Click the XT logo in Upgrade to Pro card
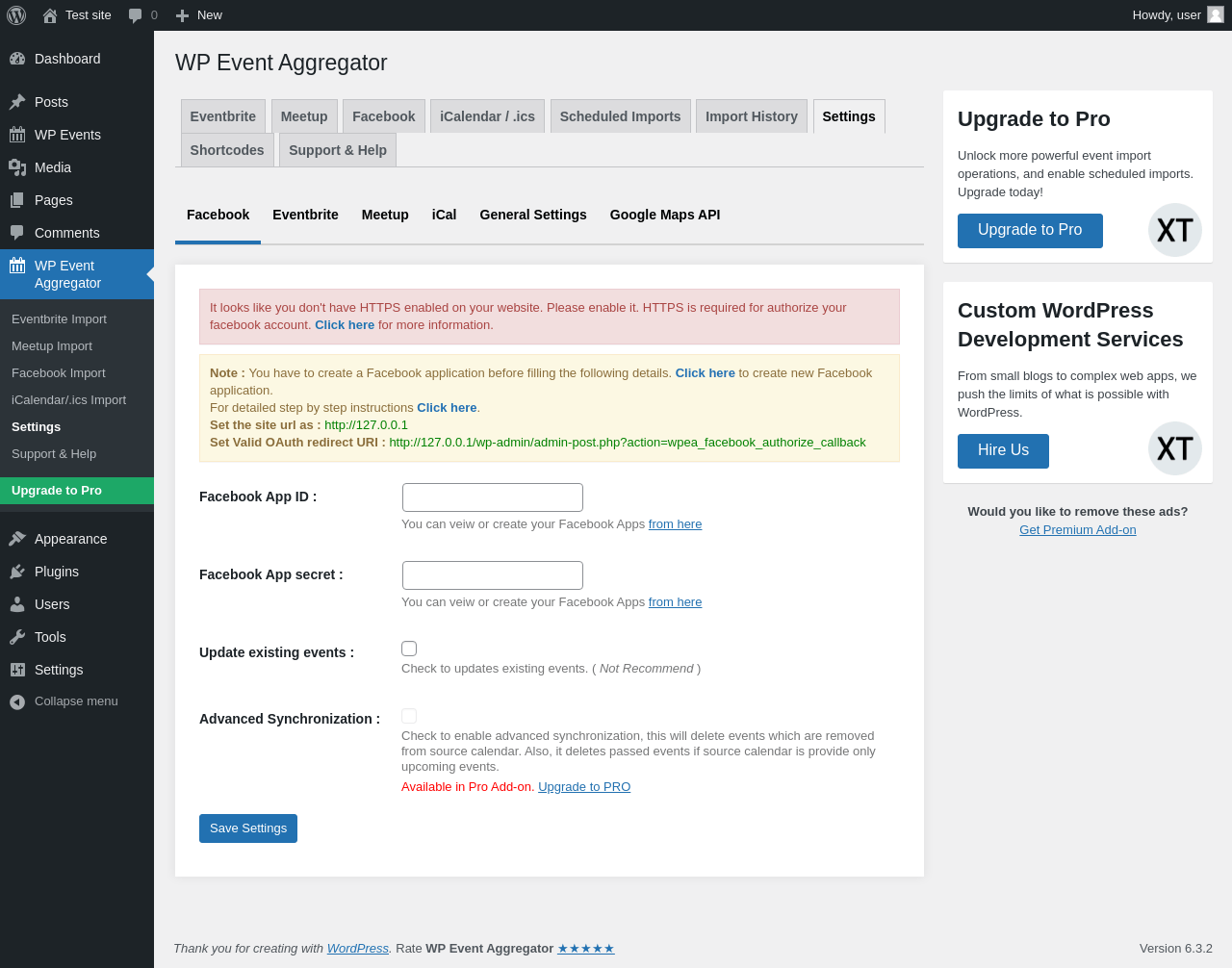The image size is (1232, 968). (1175, 230)
